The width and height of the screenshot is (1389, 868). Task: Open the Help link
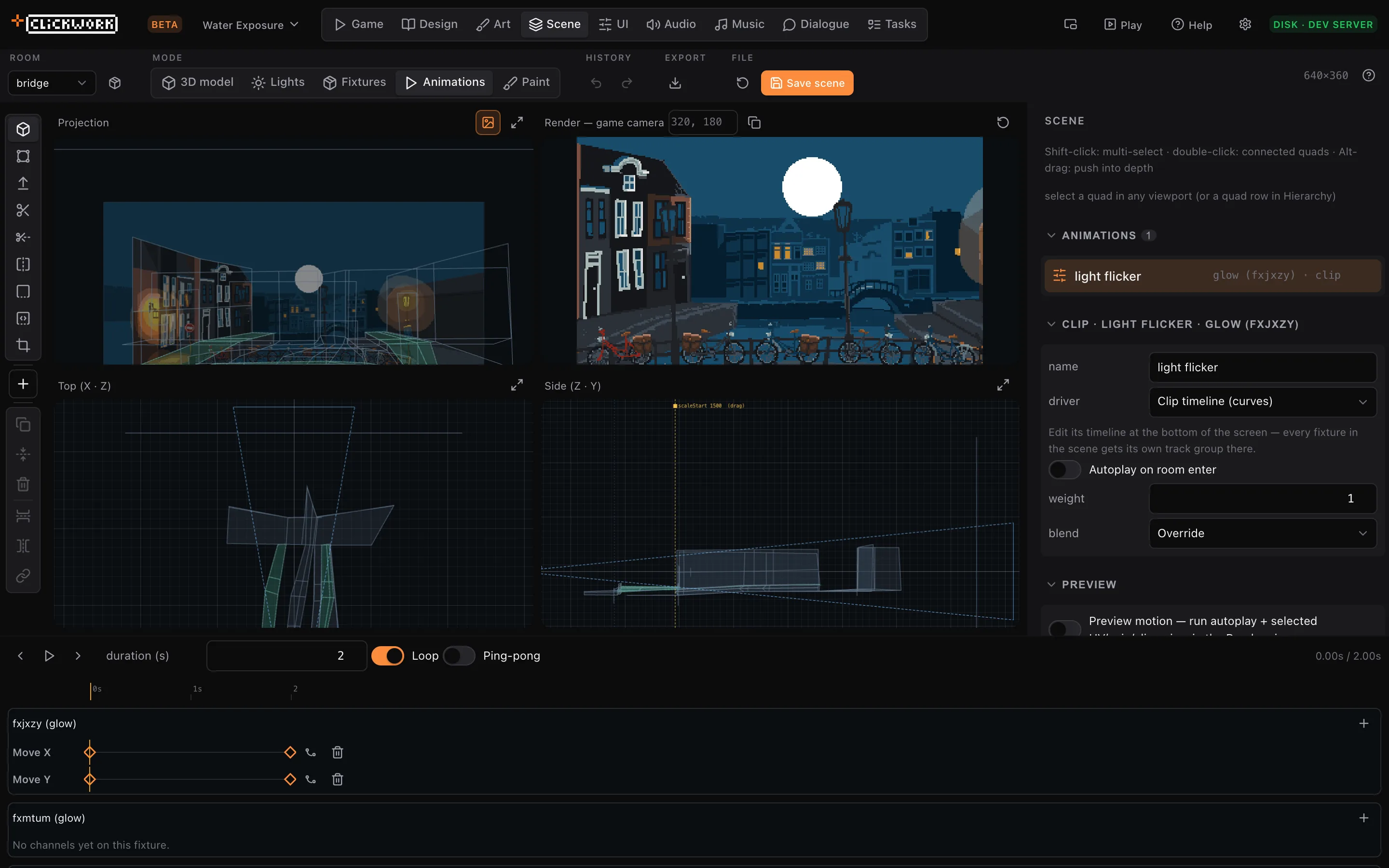[1192, 25]
